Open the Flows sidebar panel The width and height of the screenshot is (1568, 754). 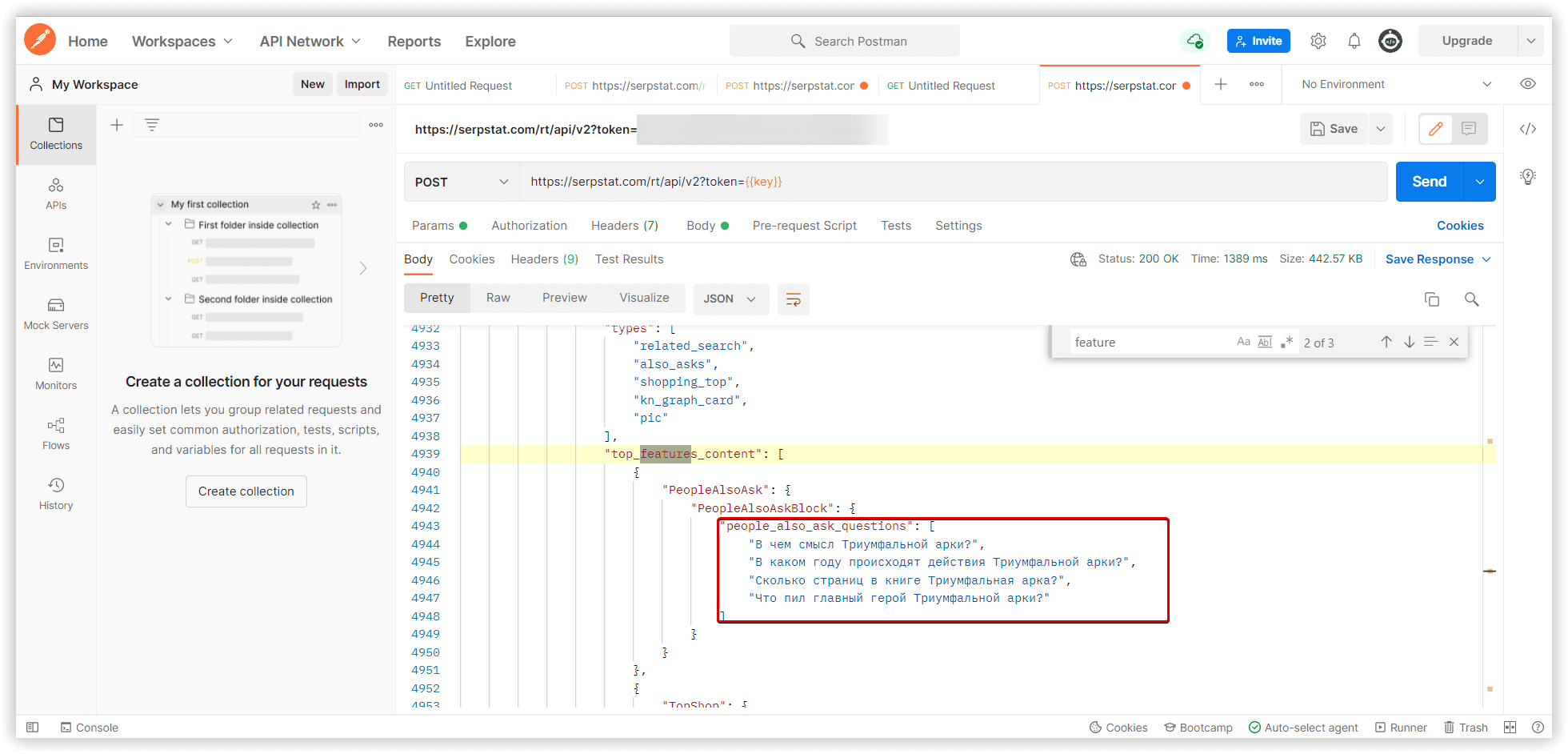point(56,434)
